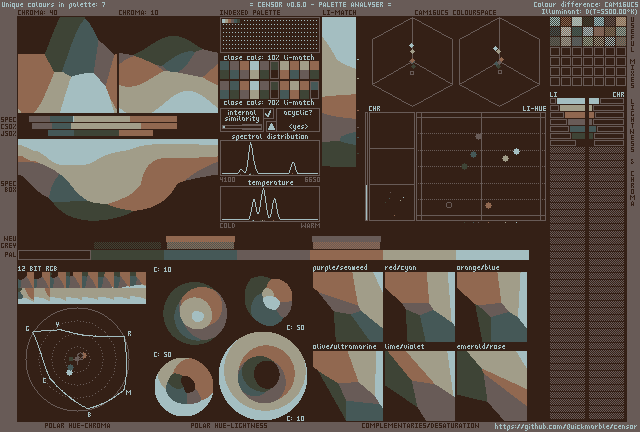Click the polar hue-chroma circular diagram
Viewport: 640px width, 432px height.
[80, 358]
